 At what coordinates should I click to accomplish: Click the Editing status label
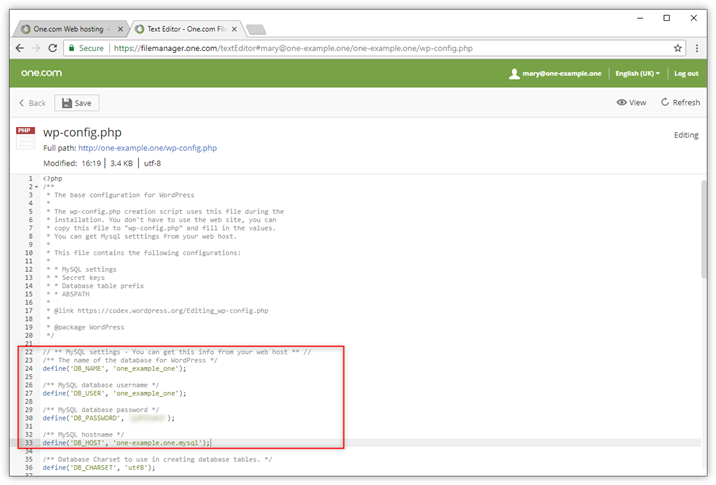pyautogui.click(x=686, y=135)
